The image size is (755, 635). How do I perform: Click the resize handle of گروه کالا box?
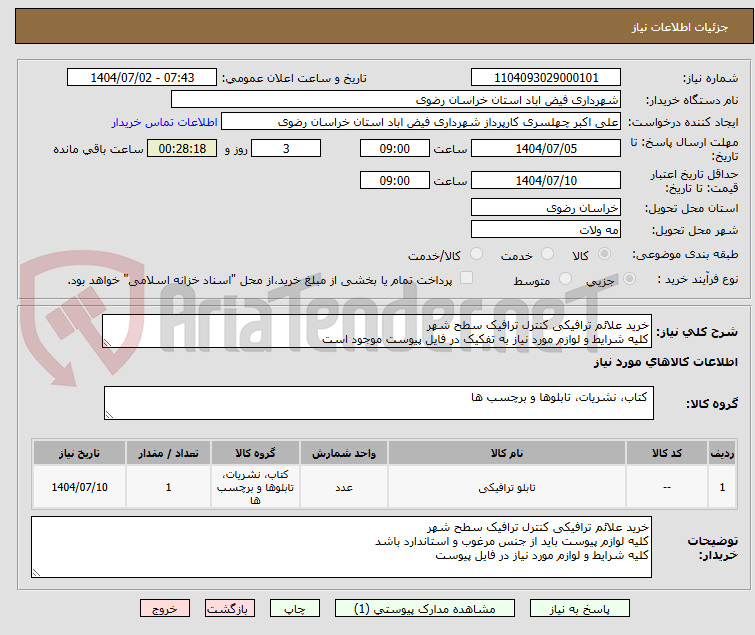[x=109, y=415]
